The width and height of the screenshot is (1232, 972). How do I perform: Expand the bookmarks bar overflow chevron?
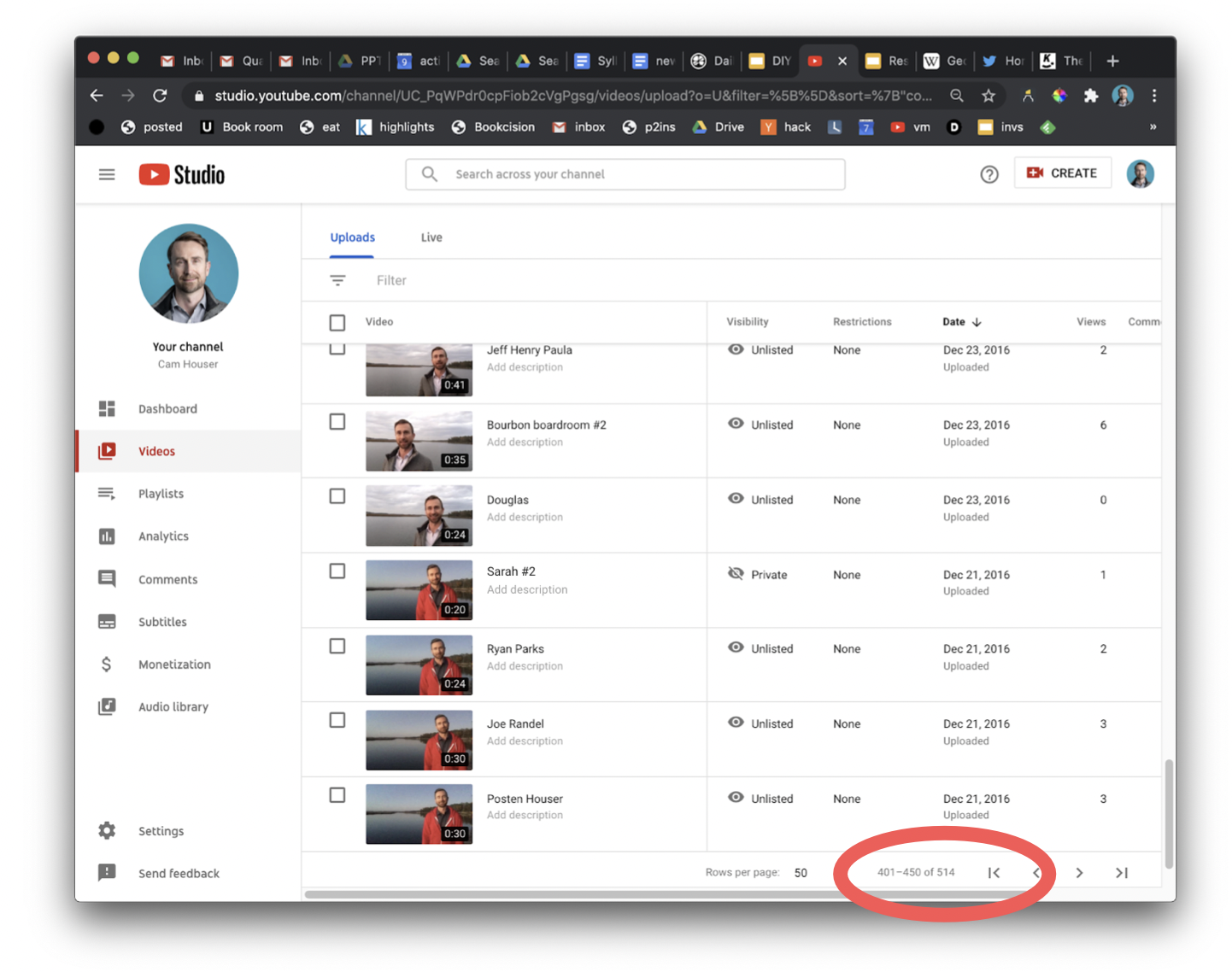1153,127
